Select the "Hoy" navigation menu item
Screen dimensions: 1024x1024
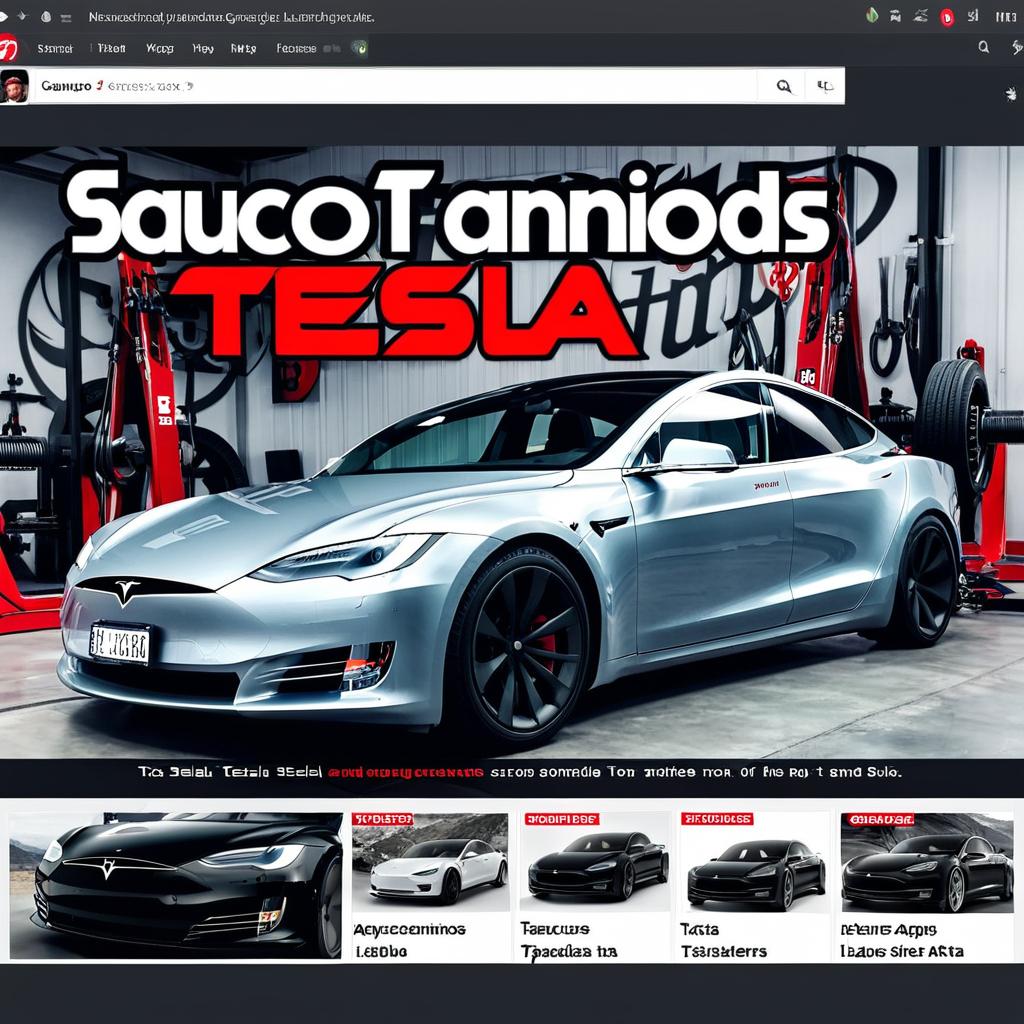[x=203, y=48]
